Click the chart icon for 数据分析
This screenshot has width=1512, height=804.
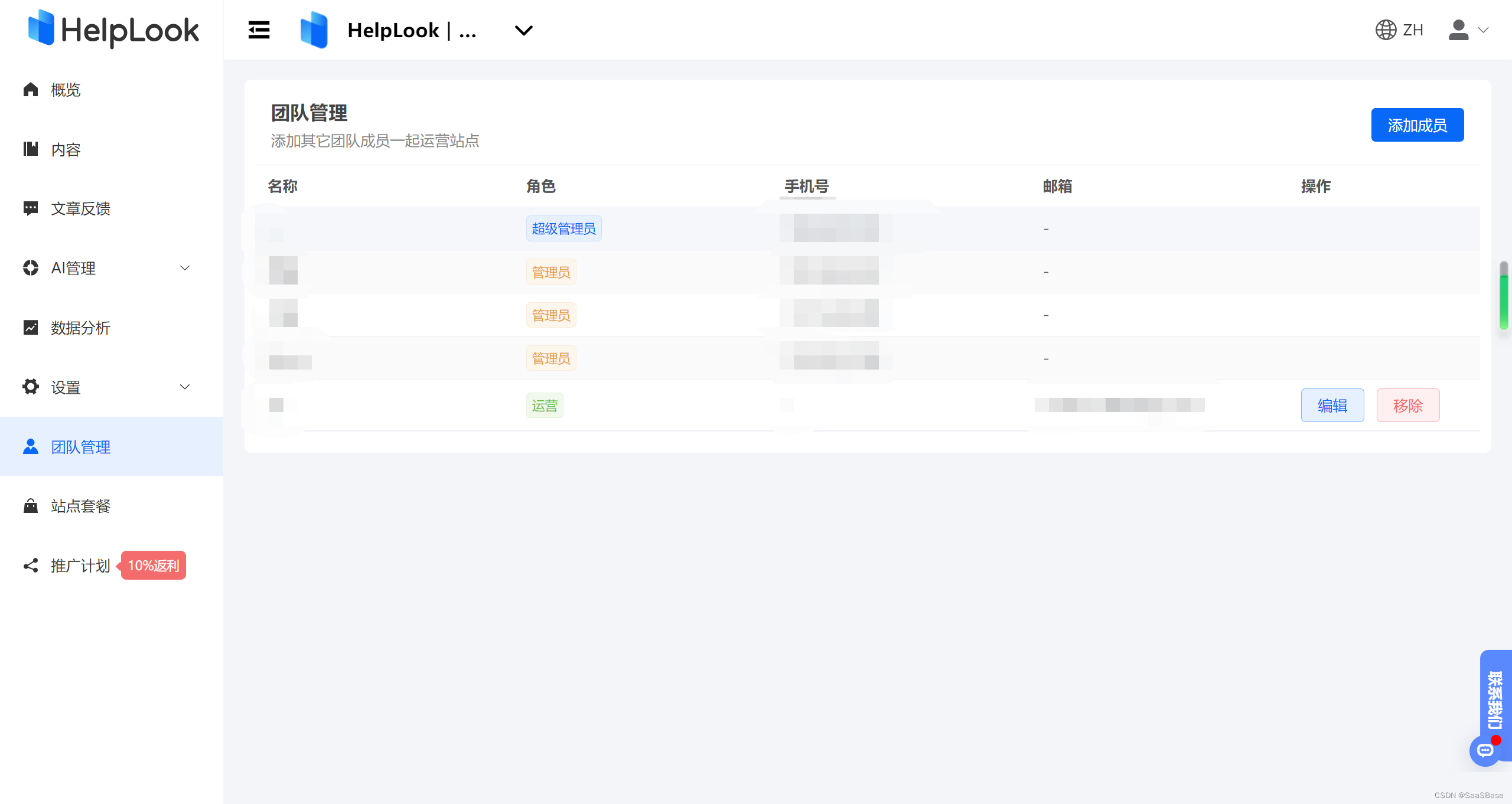(x=31, y=328)
